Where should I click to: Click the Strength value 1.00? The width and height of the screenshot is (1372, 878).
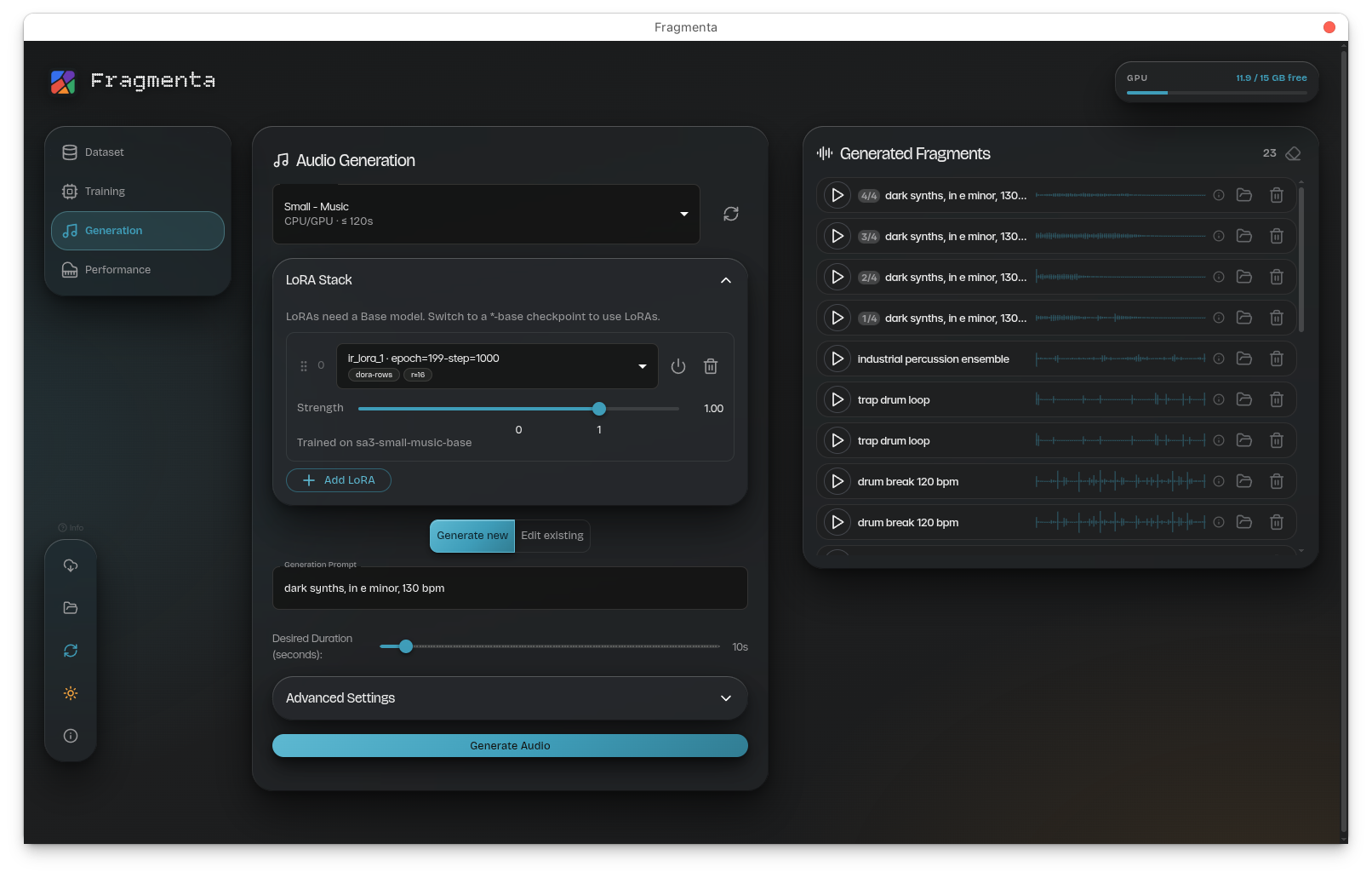pyautogui.click(x=713, y=409)
